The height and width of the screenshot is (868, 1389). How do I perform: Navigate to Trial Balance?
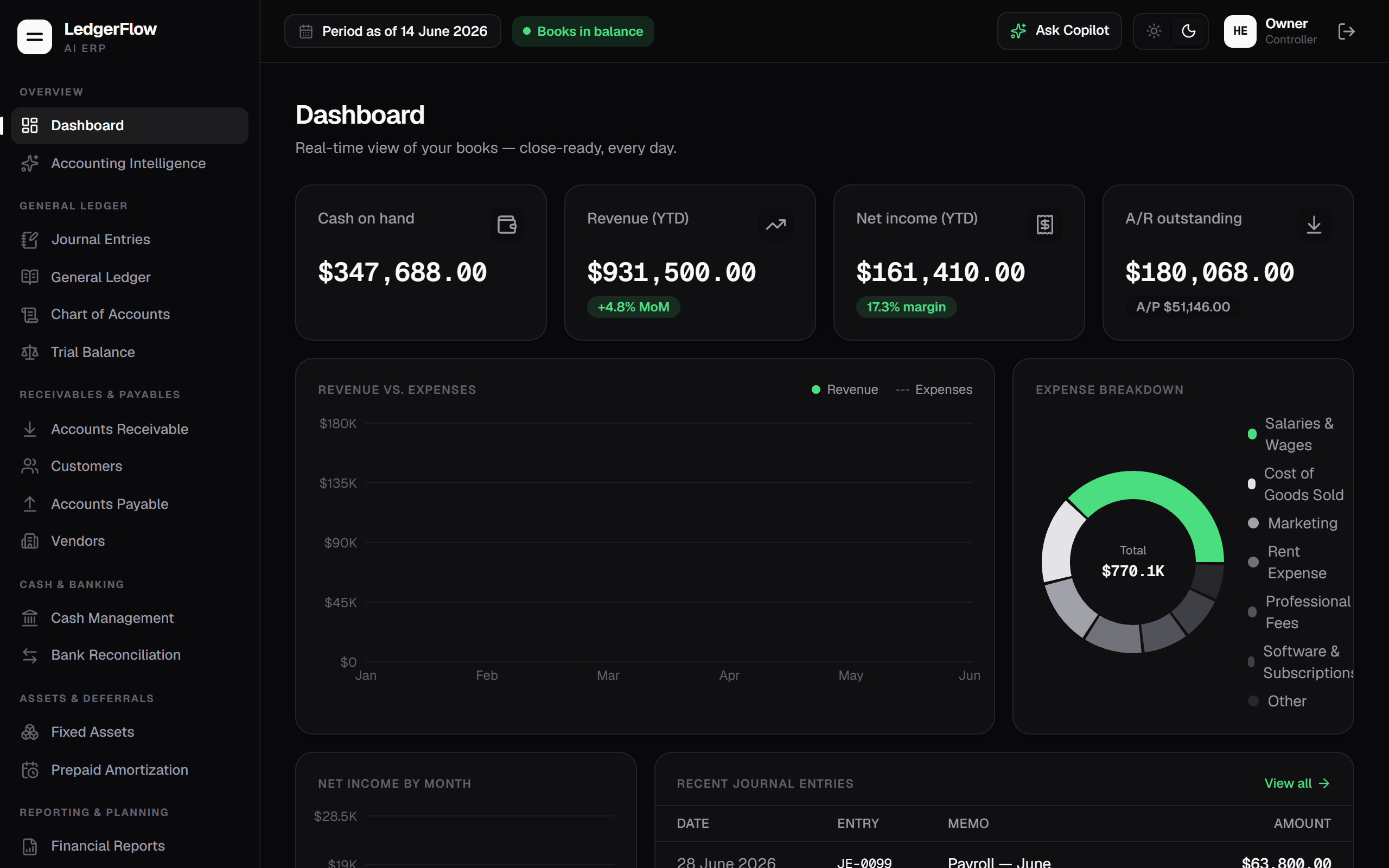130,352
